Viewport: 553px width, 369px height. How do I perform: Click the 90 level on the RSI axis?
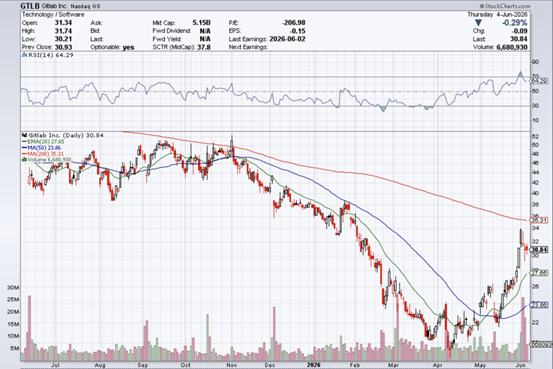point(535,62)
